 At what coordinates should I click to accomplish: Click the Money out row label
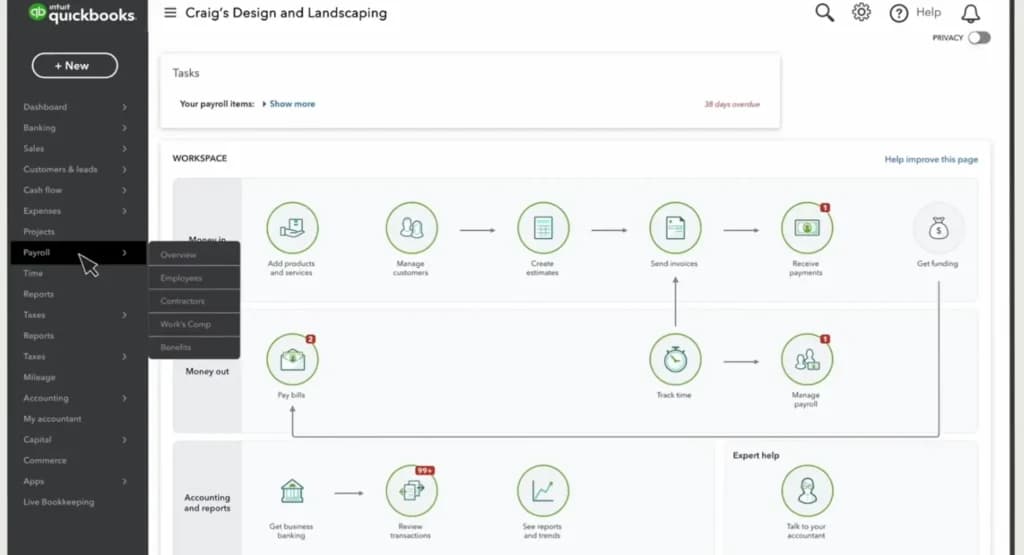pos(207,372)
